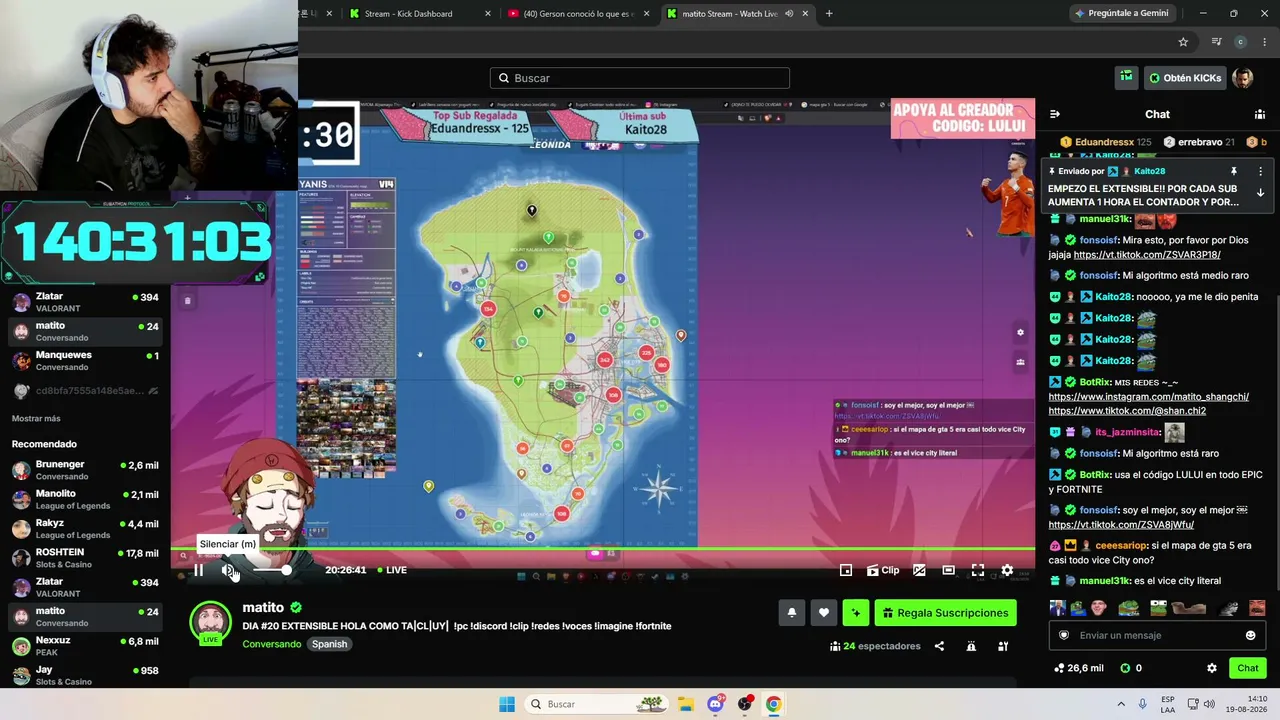Switch to the Stream - Kick Dashboard tab

tap(420, 14)
